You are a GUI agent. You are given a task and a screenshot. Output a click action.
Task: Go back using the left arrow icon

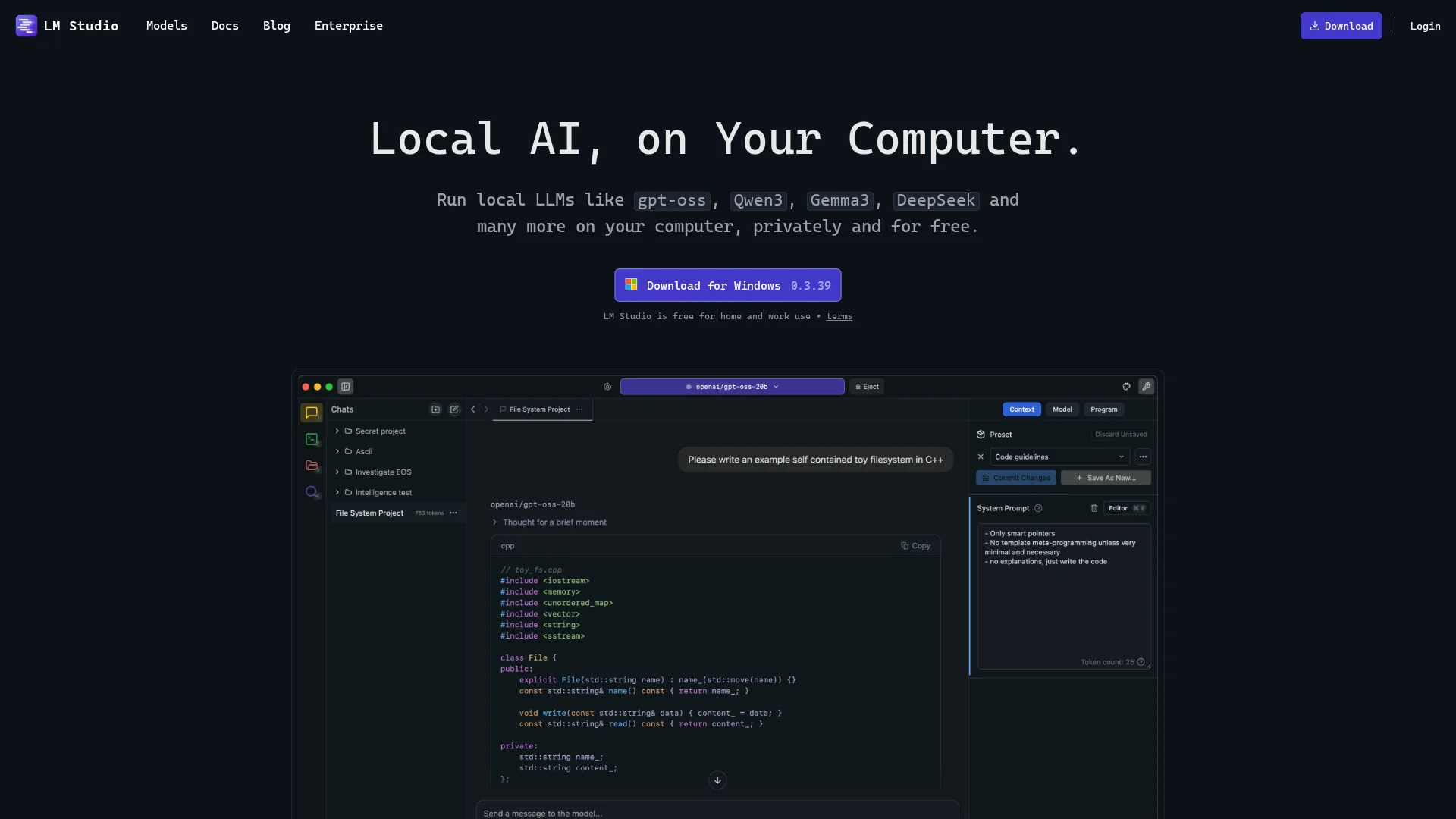(x=473, y=409)
